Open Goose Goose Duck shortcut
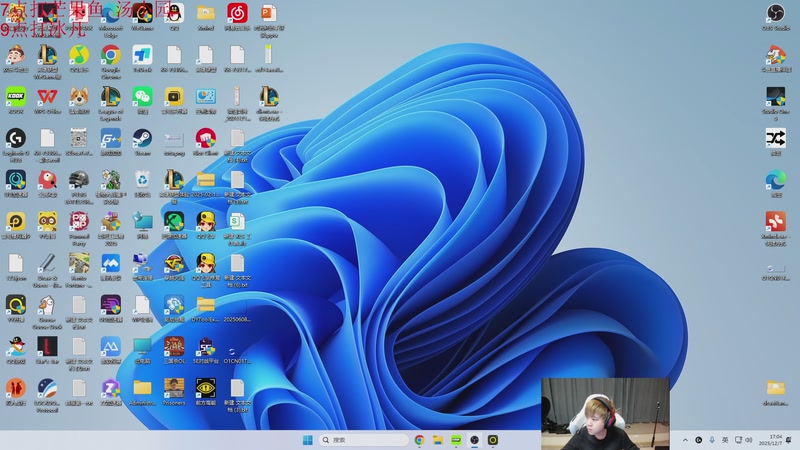 coord(47,306)
